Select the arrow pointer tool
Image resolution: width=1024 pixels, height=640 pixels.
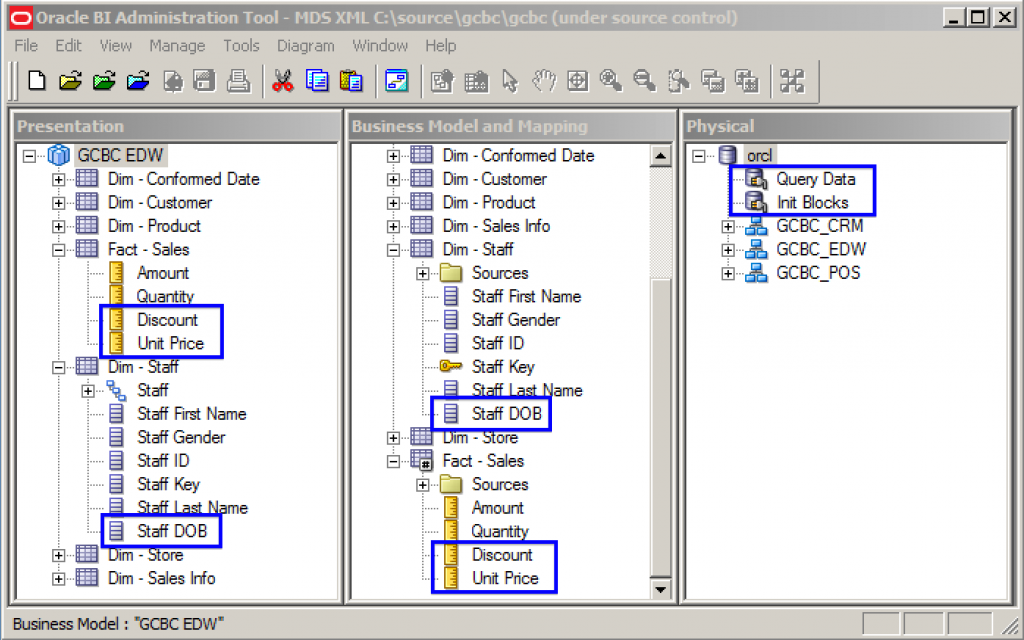[x=510, y=81]
